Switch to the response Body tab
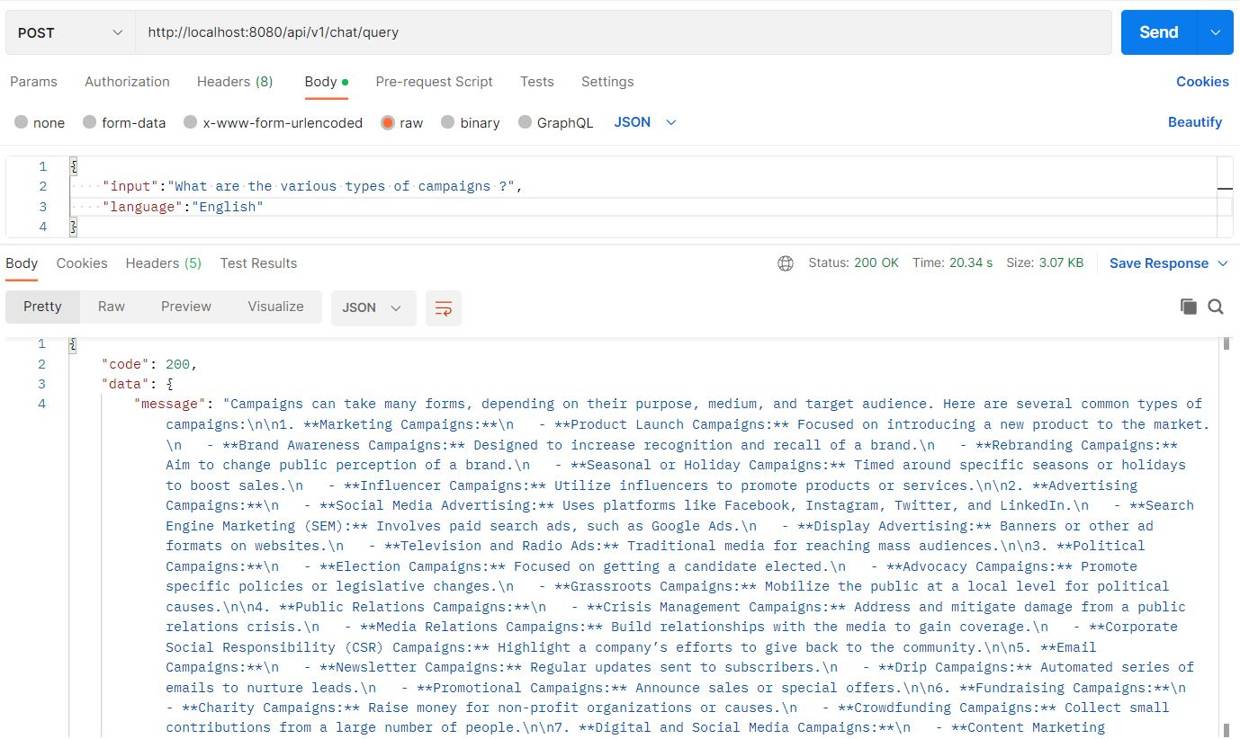The width and height of the screenshot is (1240, 739). [22, 263]
